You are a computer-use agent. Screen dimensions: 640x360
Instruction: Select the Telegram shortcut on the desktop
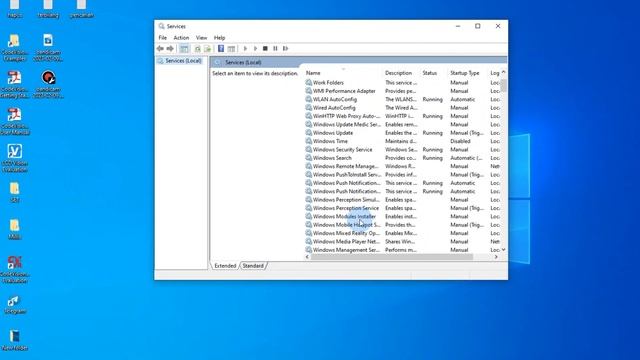tap(15, 304)
